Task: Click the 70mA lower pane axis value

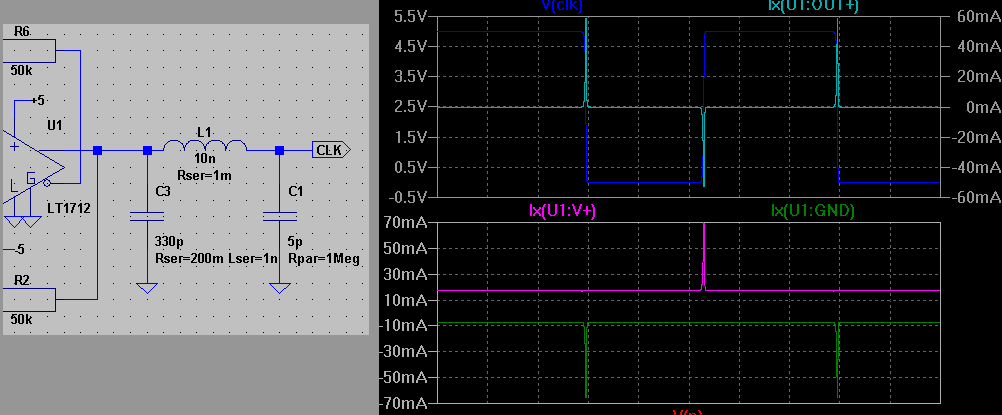Action: tap(405, 223)
